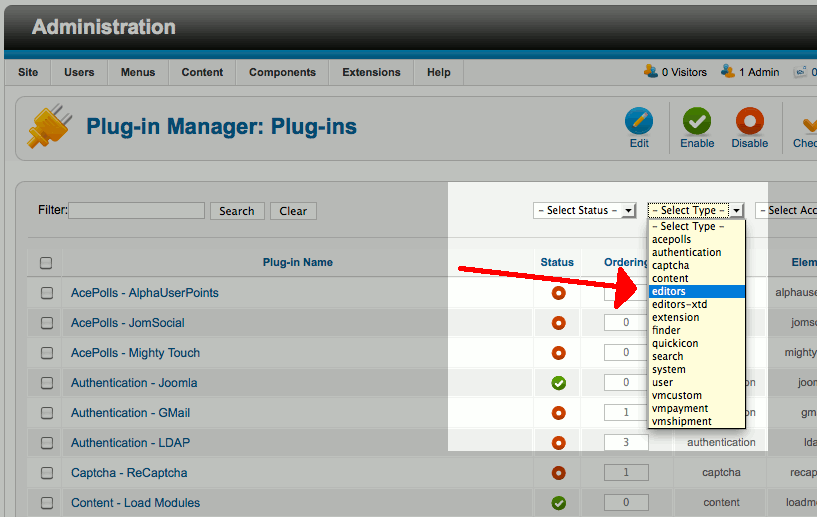817x517 pixels.
Task: Check the select-all checkbox in table header
Action: 46,263
